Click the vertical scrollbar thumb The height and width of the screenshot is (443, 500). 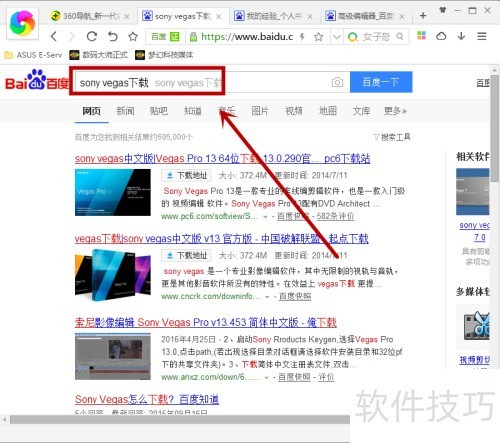[x=495, y=128]
